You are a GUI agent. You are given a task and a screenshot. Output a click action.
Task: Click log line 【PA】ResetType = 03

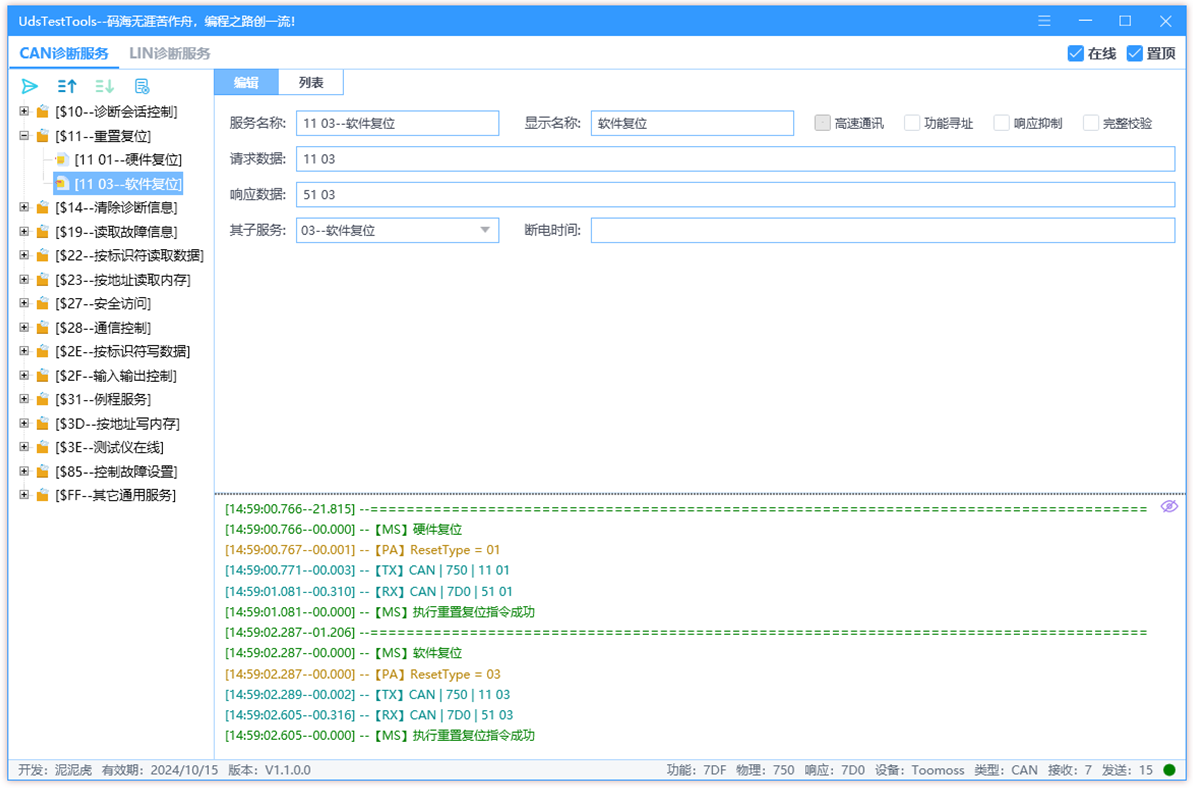click(362, 674)
